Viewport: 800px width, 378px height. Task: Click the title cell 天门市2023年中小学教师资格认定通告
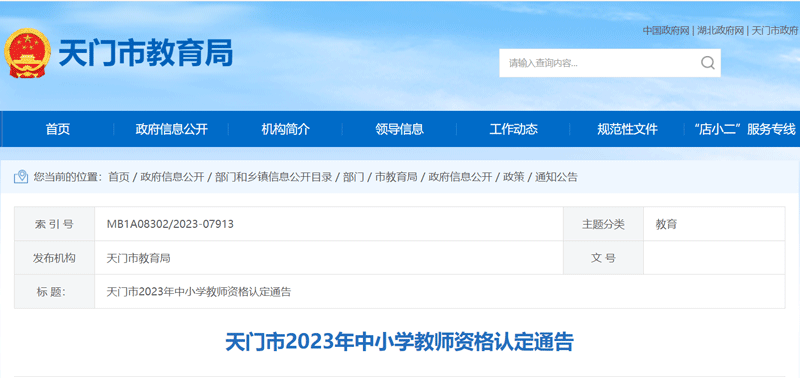(x=440, y=292)
